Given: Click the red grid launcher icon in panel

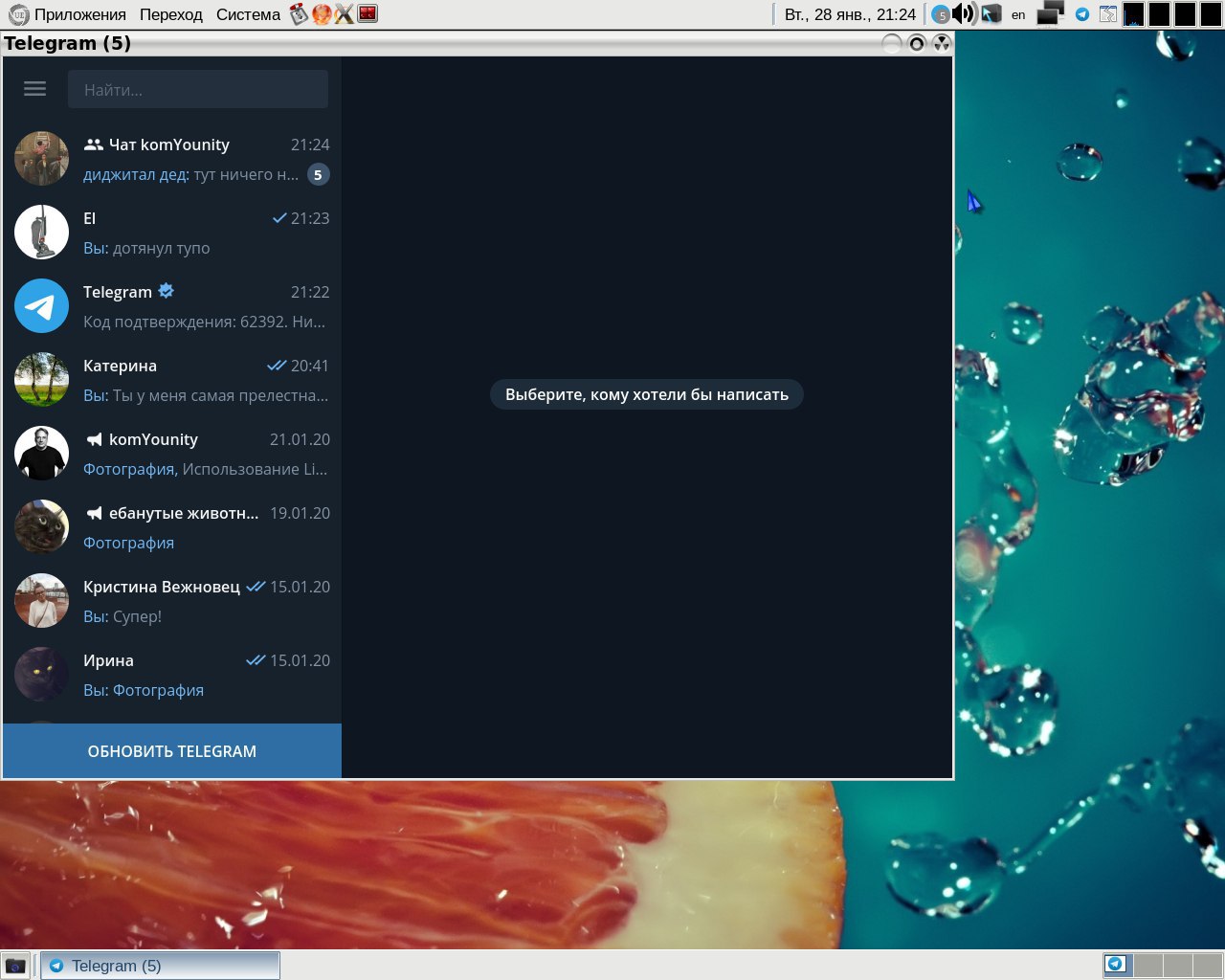Looking at the screenshot, I should point(367,13).
